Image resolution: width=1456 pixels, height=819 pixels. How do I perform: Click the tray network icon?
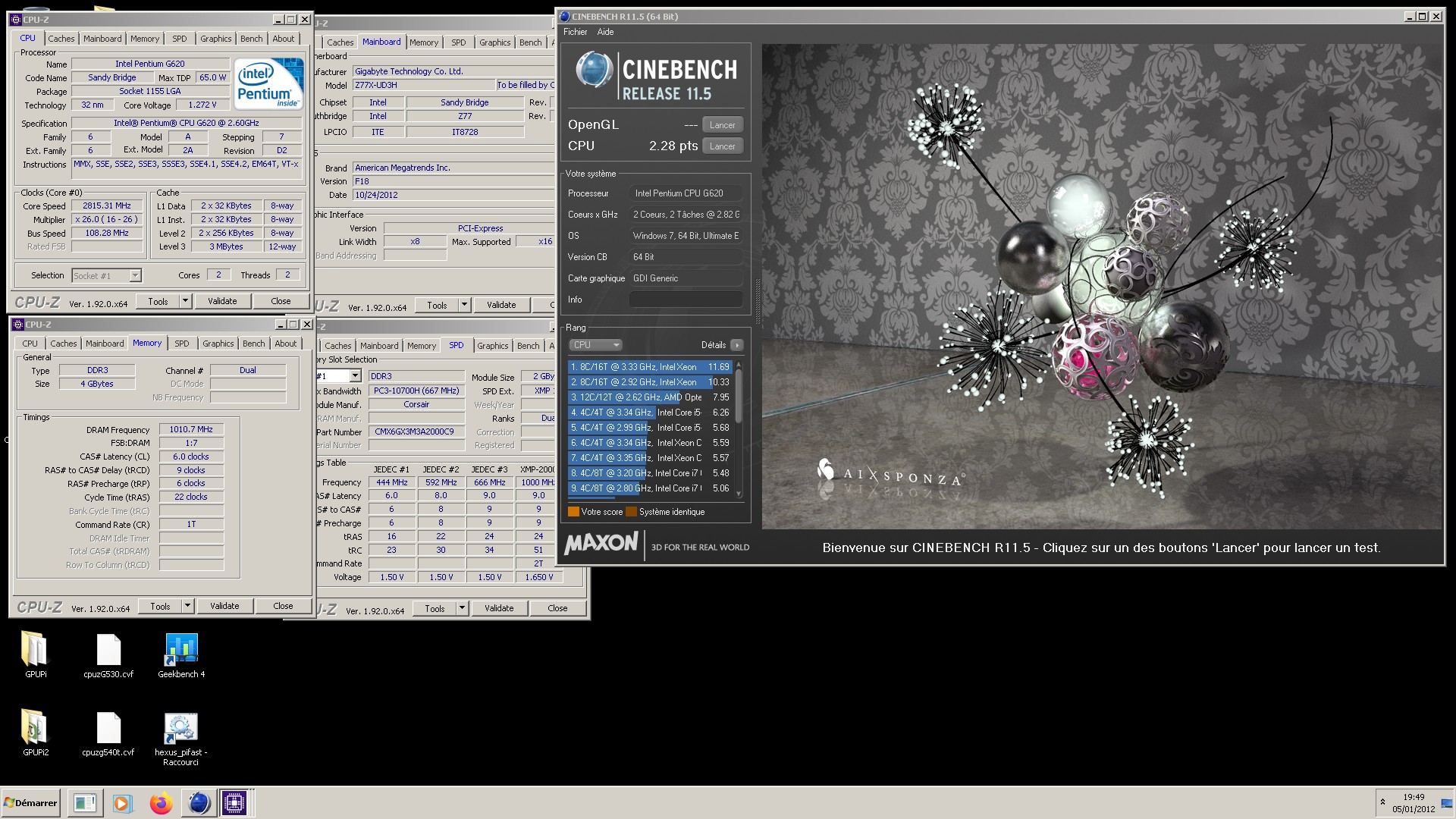pos(1446,803)
